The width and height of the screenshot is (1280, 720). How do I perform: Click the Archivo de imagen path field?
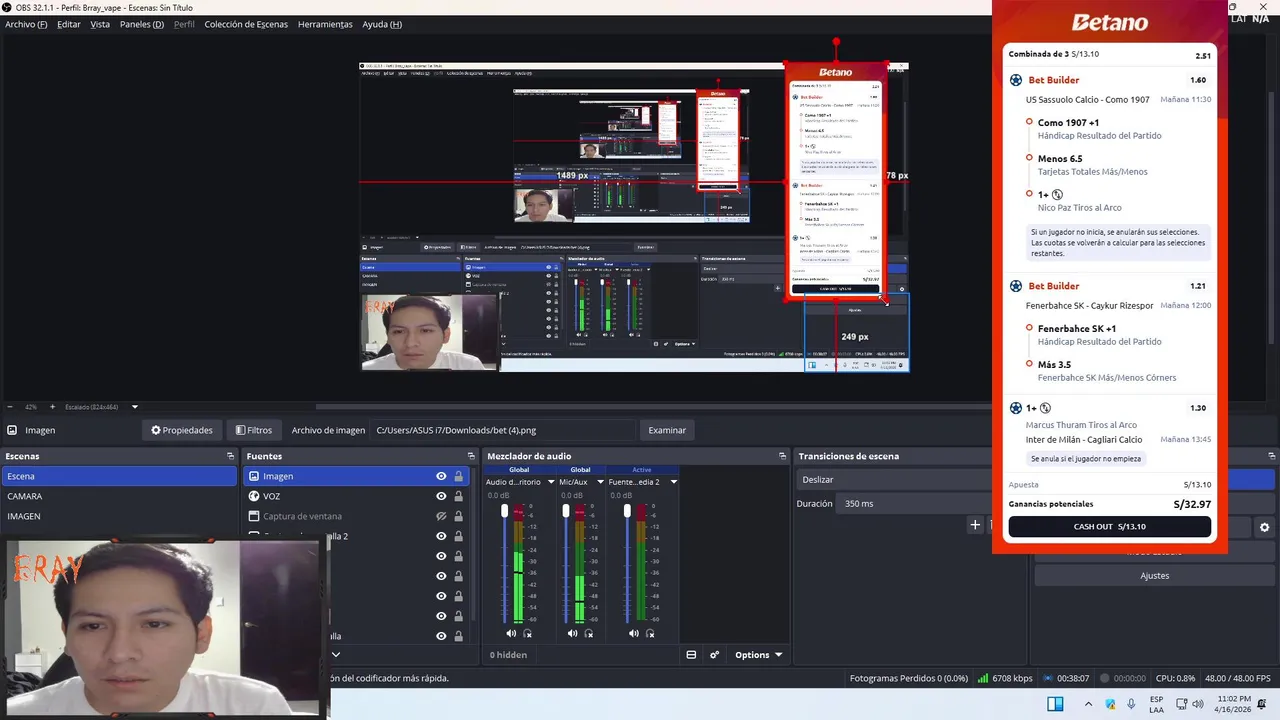(x=503, y=430)
